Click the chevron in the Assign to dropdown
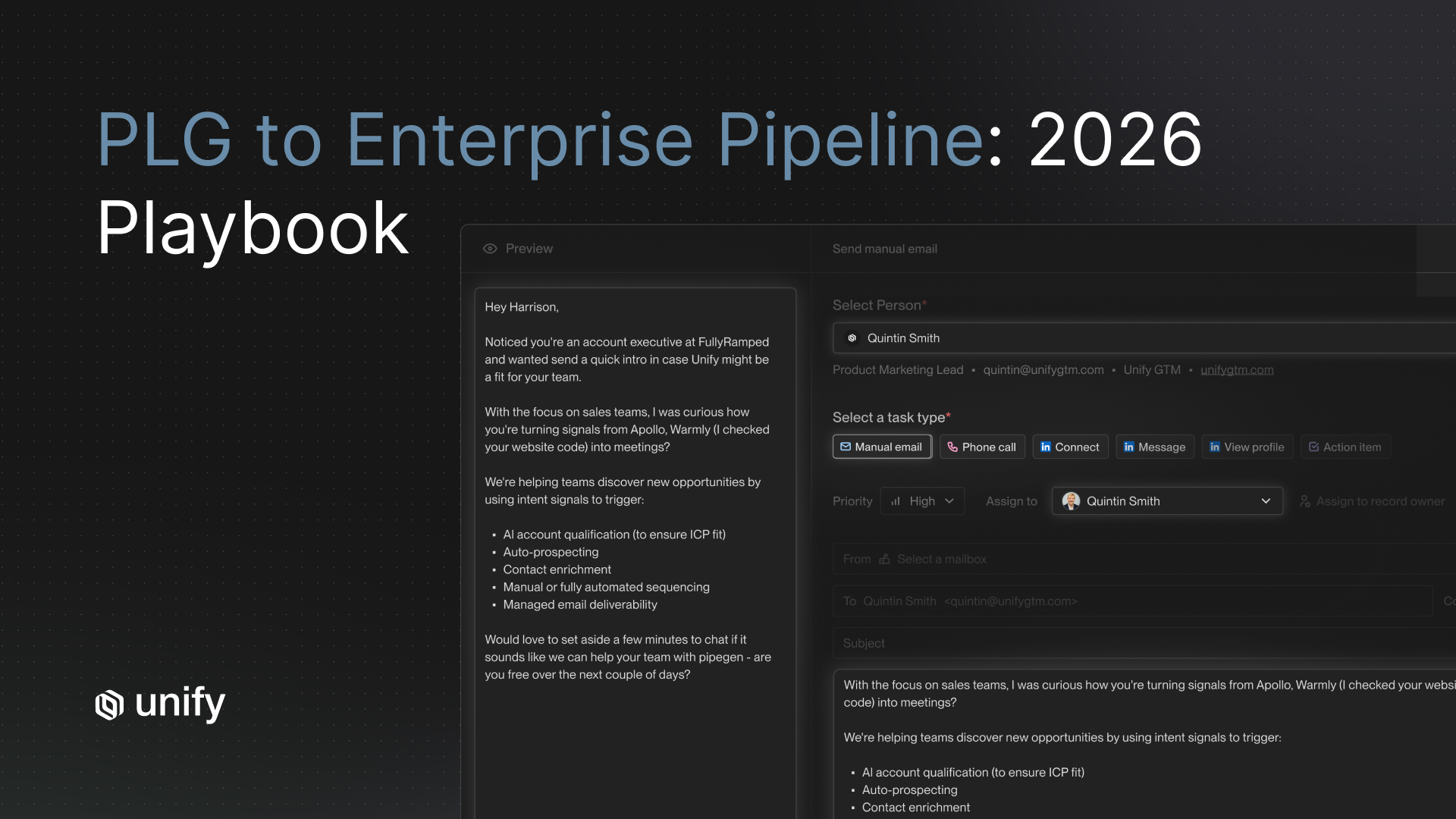The width and height of the screenshot is (1456, 819). click(1266, 501)
